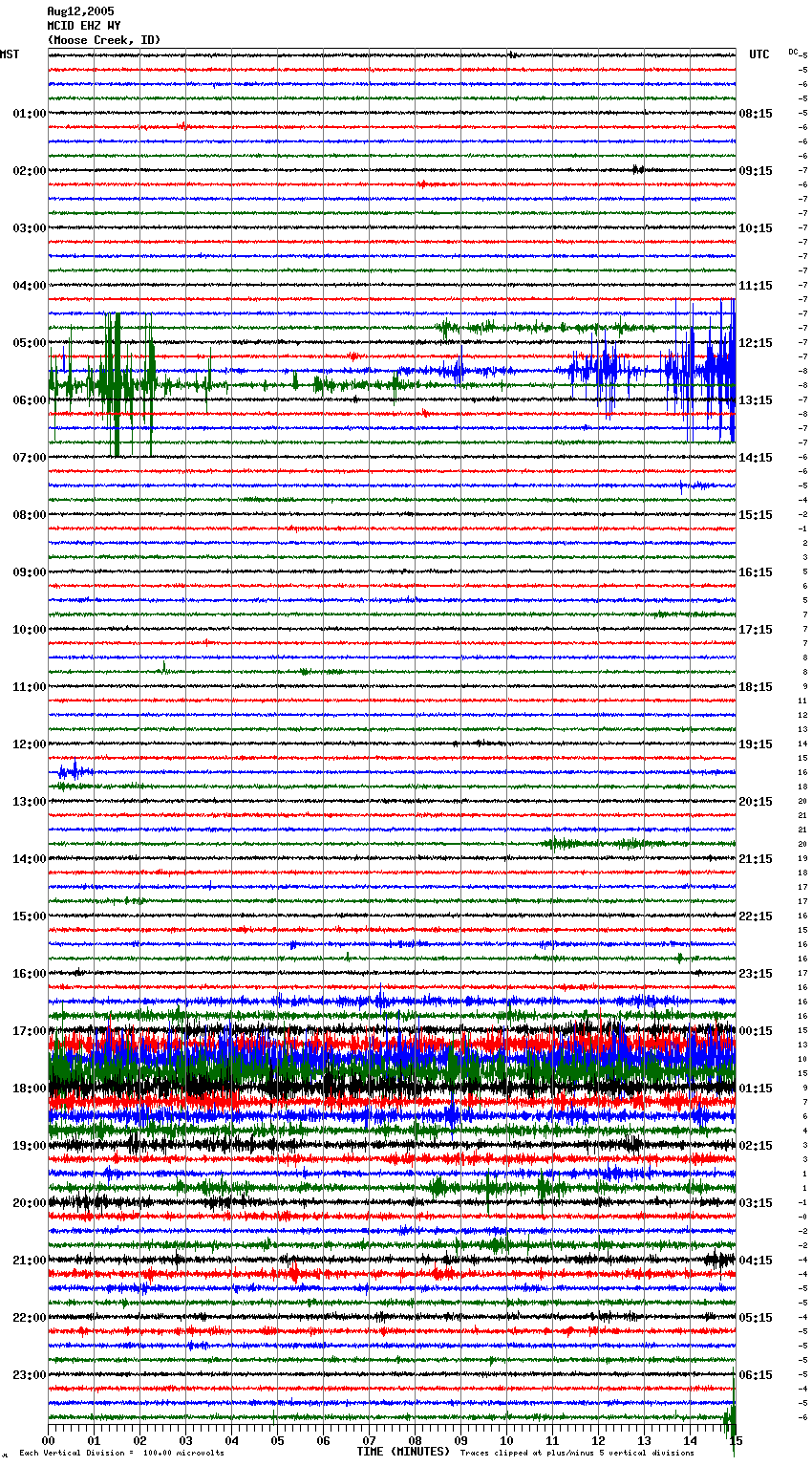Select the 16:00 MST time label

pyautogui.click(x=30, y=974)
